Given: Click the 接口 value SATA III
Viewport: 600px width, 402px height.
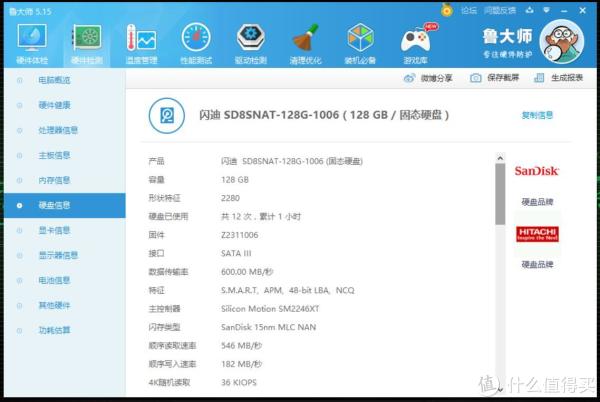Looking at the screenshot, I should (236, 253).
